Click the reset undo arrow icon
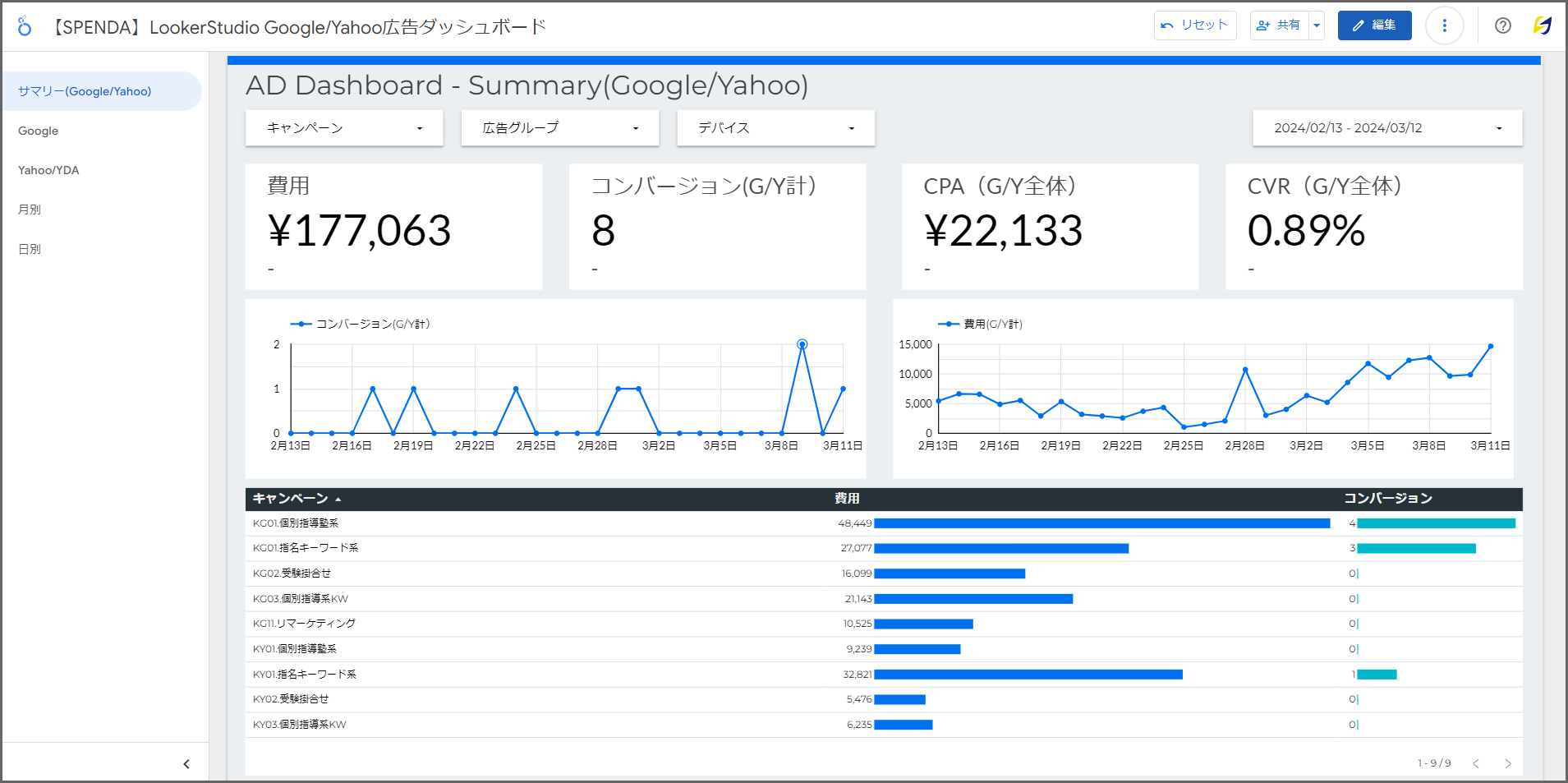 [1168, 25]
